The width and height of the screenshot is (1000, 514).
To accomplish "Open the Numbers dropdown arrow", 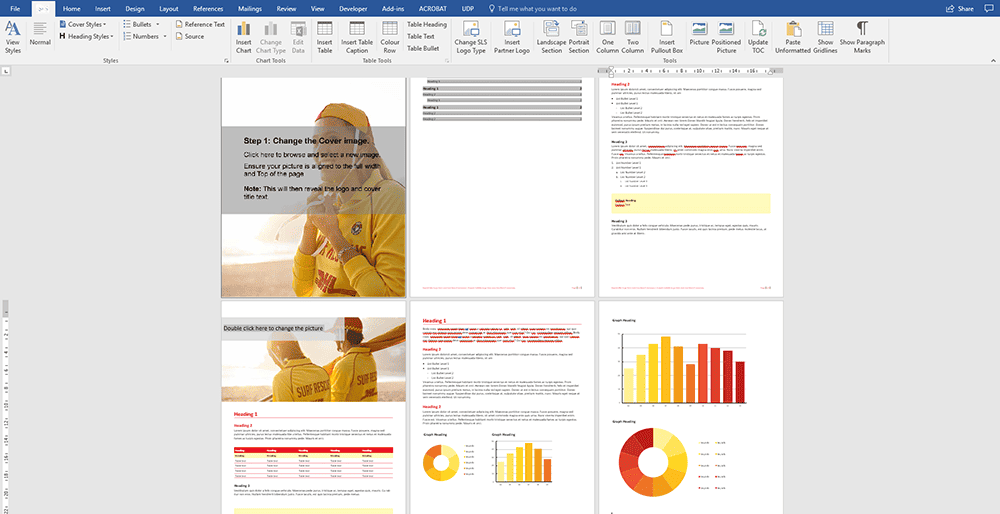I will click(165, 36).
